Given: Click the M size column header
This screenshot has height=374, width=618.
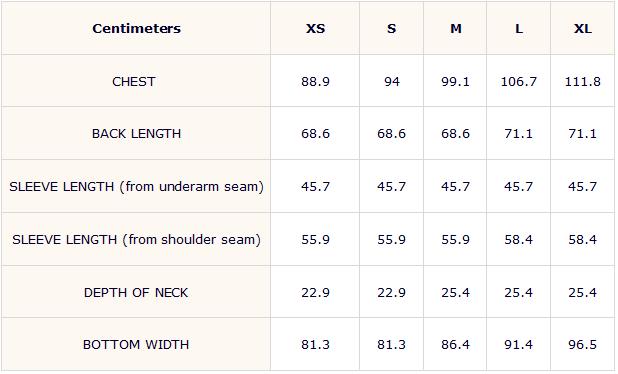Looking at the screenshot, I should 456,28.
